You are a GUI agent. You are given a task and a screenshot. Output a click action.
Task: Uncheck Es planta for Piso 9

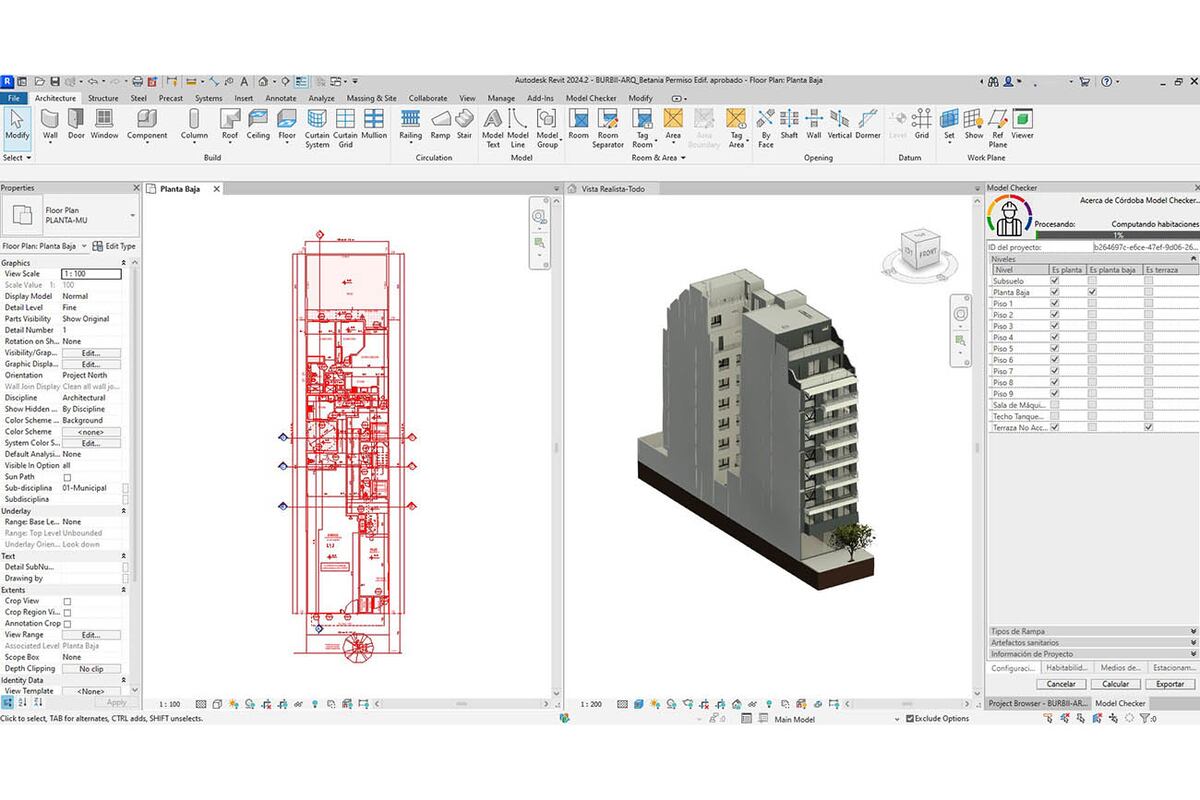pyautogui.click(x=1054, y=394)
